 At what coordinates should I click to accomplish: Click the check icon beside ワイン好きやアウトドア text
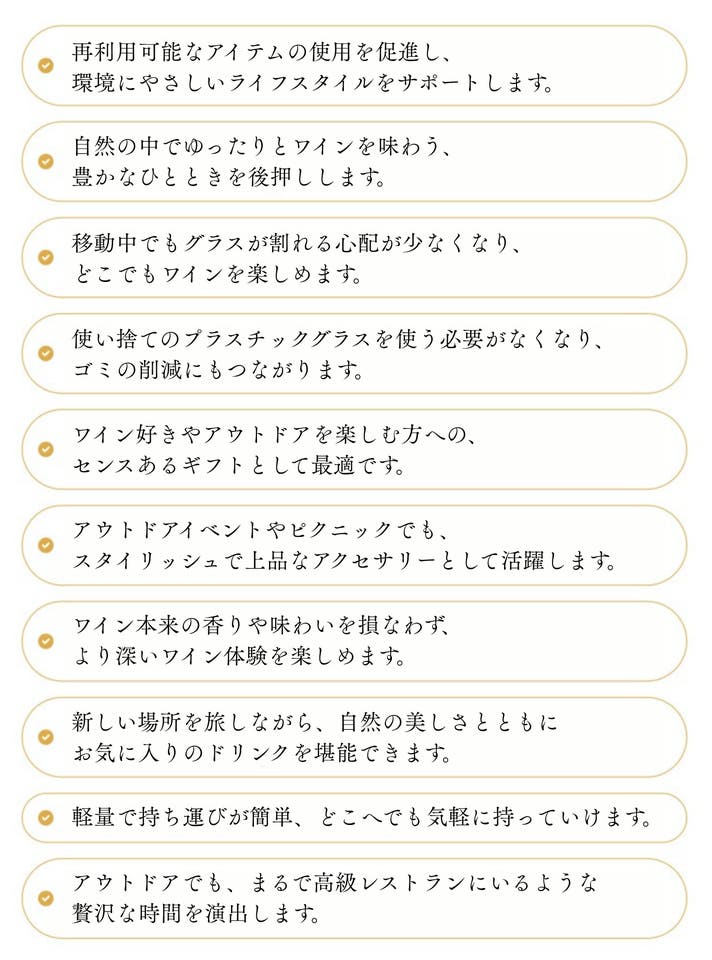point(46,449)
